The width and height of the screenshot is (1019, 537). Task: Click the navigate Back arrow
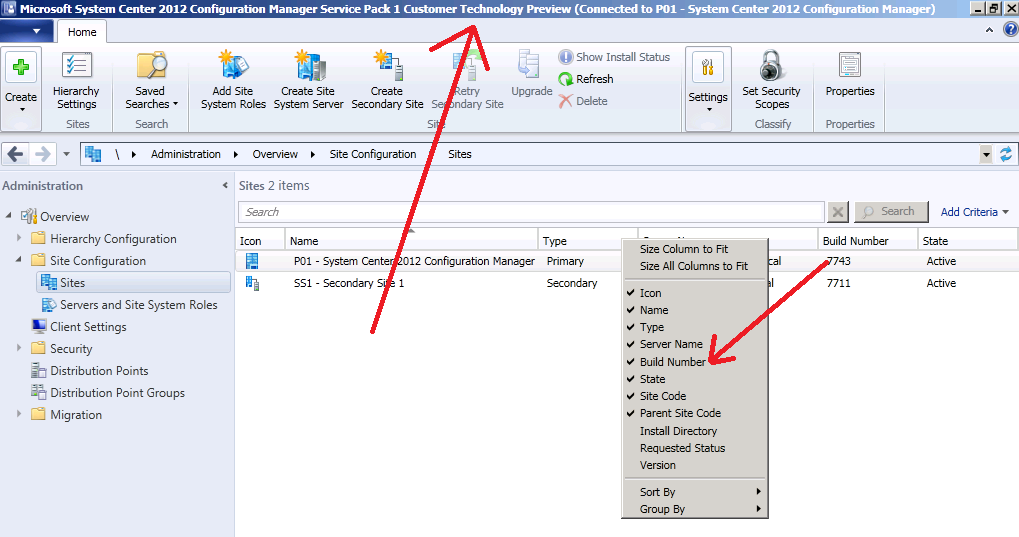[16, 154]
